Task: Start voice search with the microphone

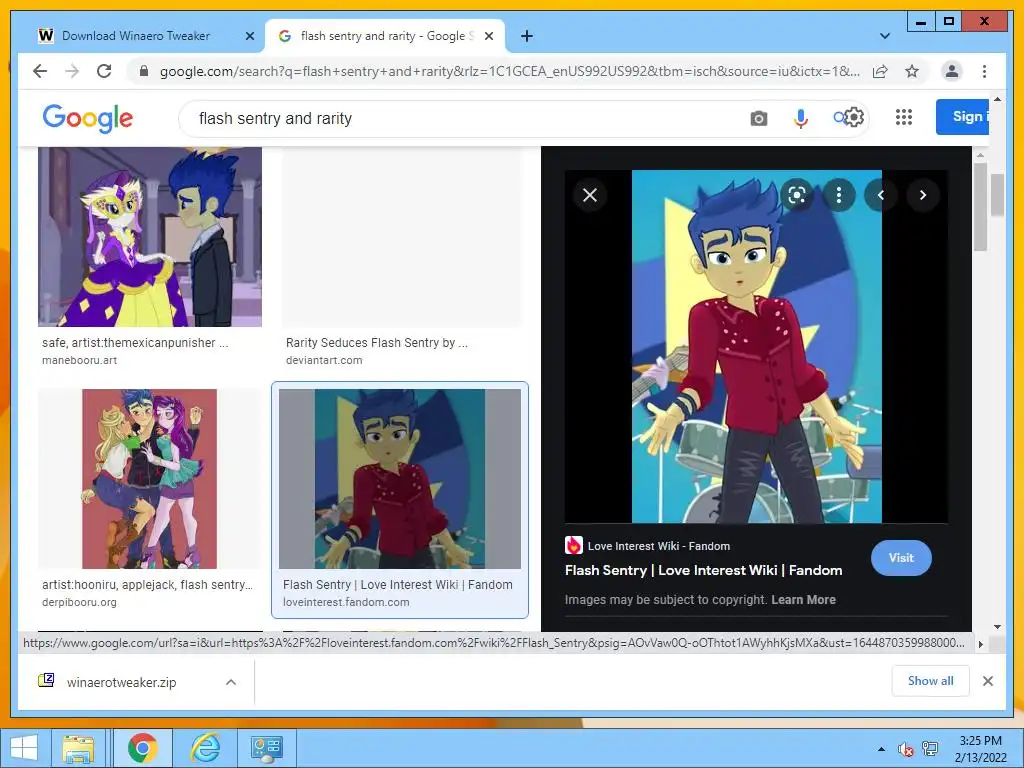Action: tap(801, 118)
